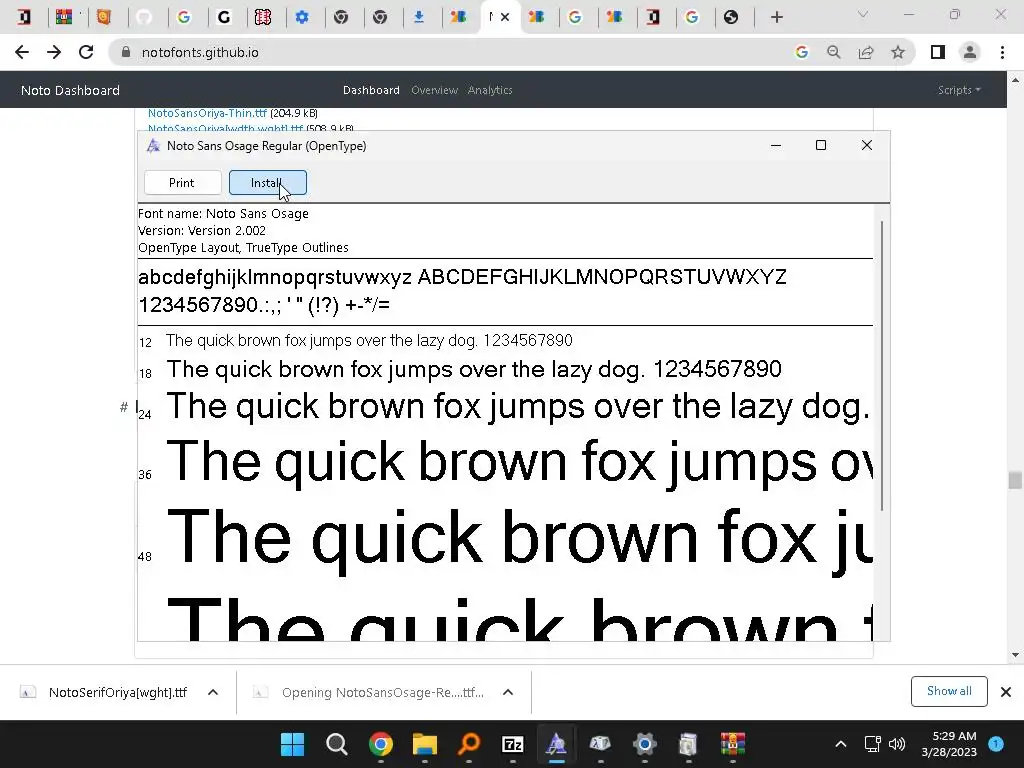Open Windows taskbar search
Viewport: 1024px width, 768px height.
[336, 744]
